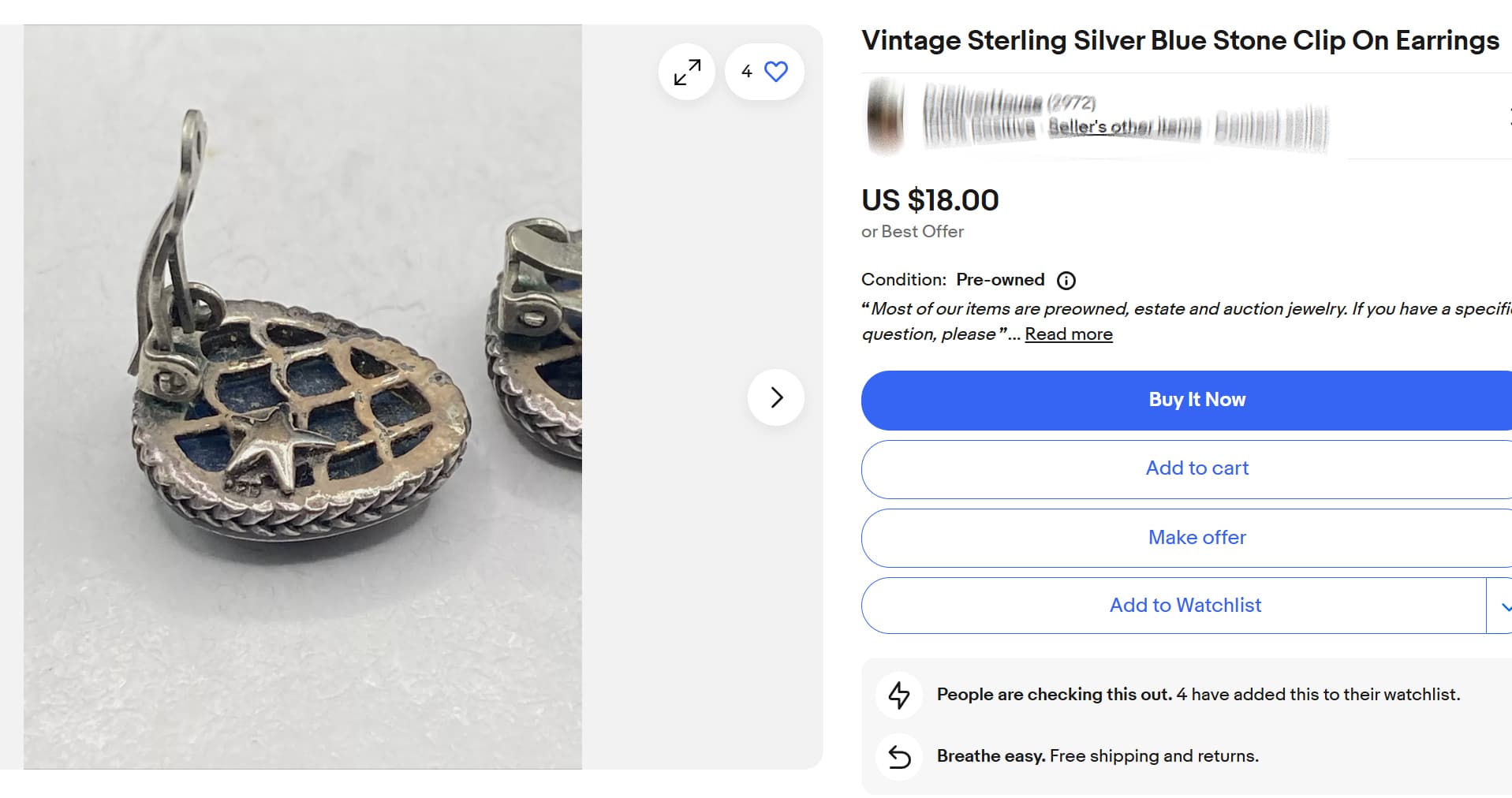Expand the product image to fullscreen
Viewport: 1512px width, 798px height.
click(x=687, y=72)
